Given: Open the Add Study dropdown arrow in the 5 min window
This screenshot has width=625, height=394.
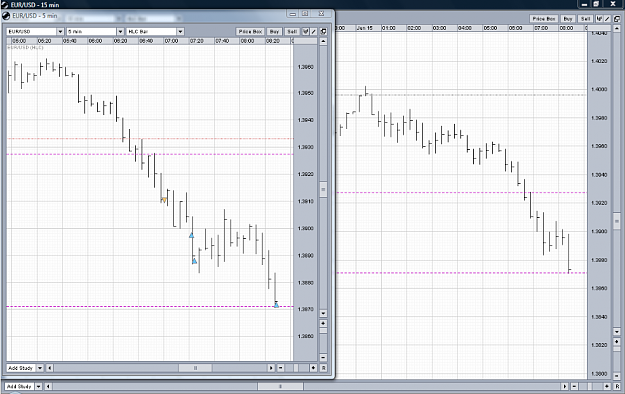Looking at the screenshot, I should [x=40, y=368].
